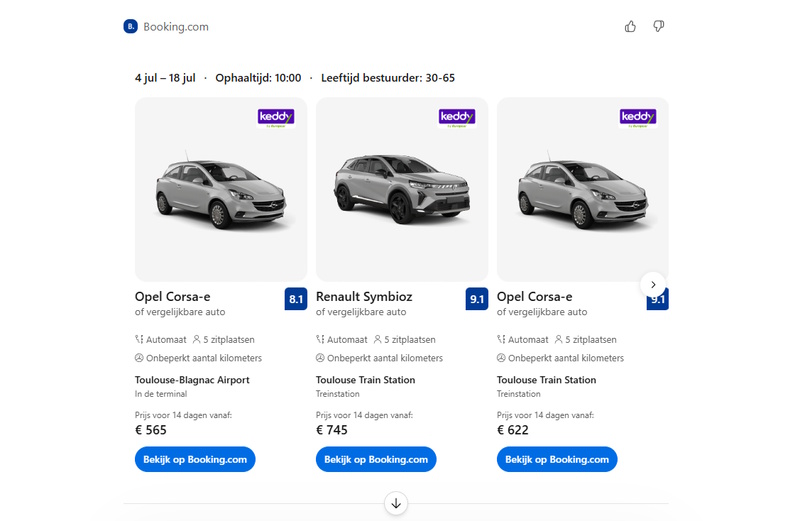Viewport: 800px width, 521px height.
Task: Click the € 622 price
Action: 513,430
